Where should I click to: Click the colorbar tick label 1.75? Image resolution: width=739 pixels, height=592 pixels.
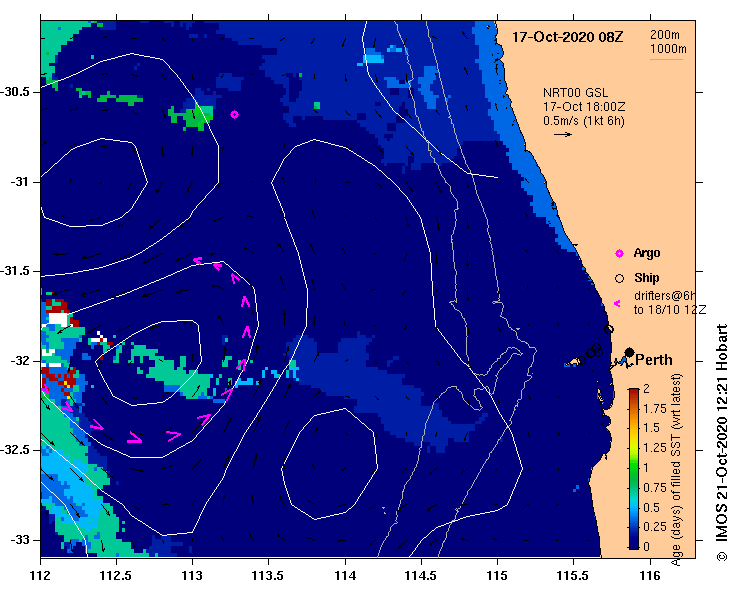tap(655, 409)
